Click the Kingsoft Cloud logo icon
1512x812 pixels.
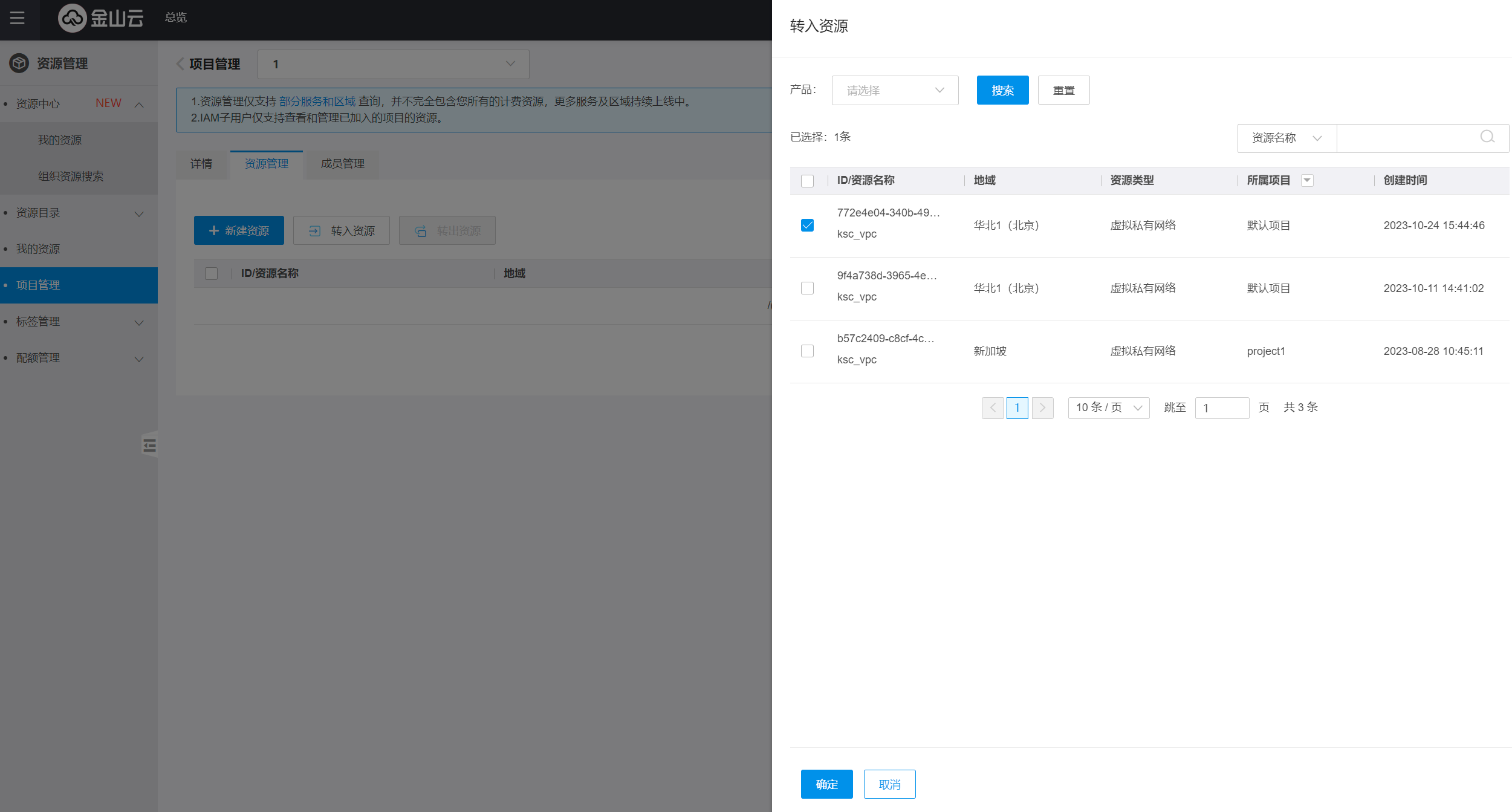(73, 18)
